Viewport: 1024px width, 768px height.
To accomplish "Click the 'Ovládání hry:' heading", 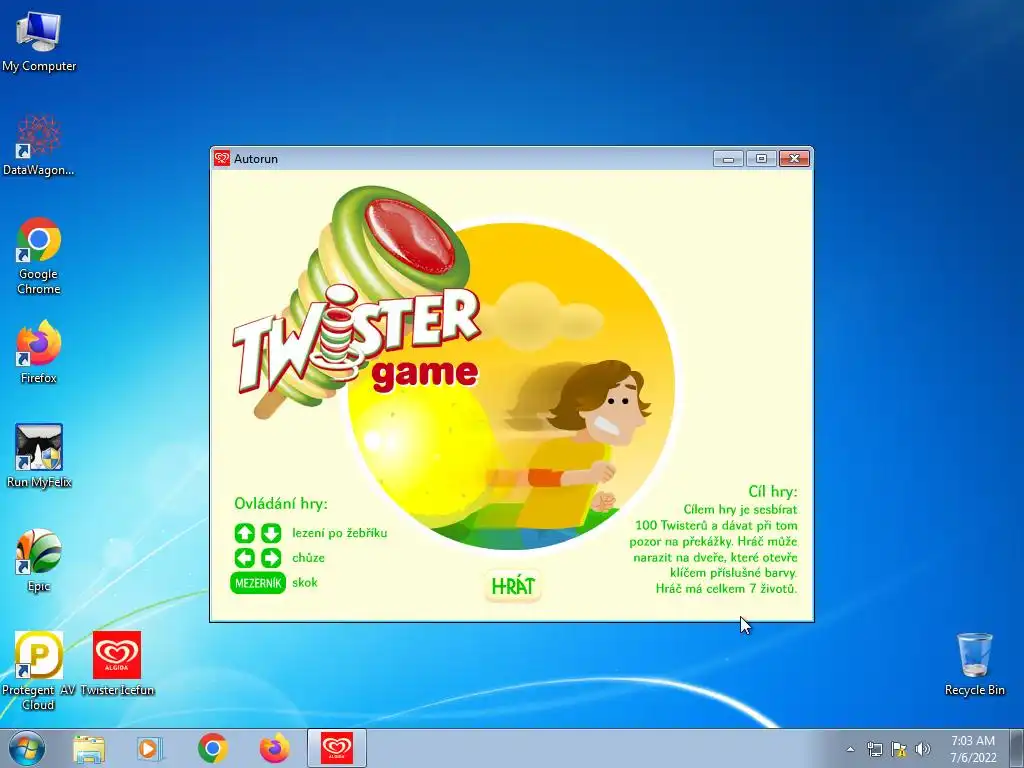I will [281, 504].
